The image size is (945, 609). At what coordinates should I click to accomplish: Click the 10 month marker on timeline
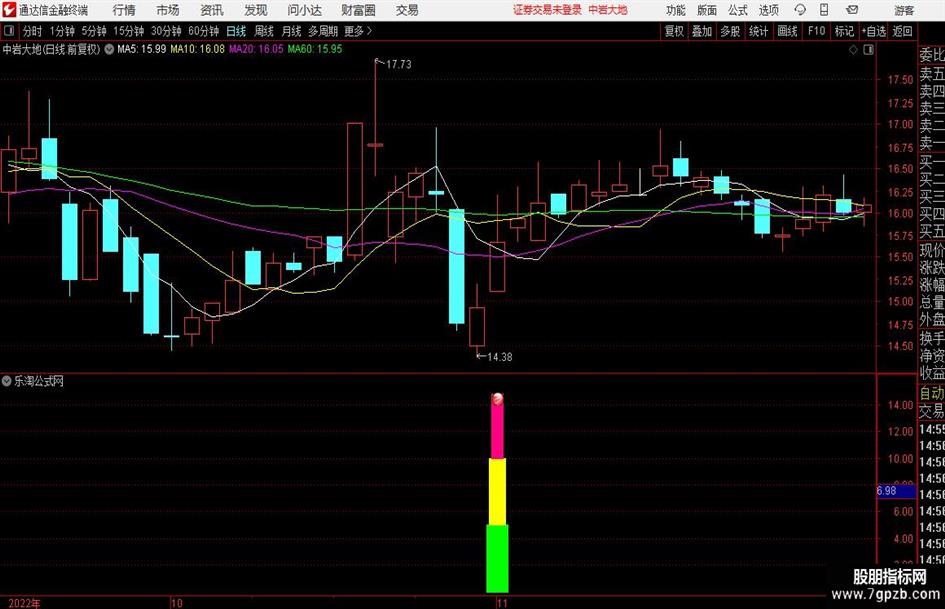(x=176, y=603)
